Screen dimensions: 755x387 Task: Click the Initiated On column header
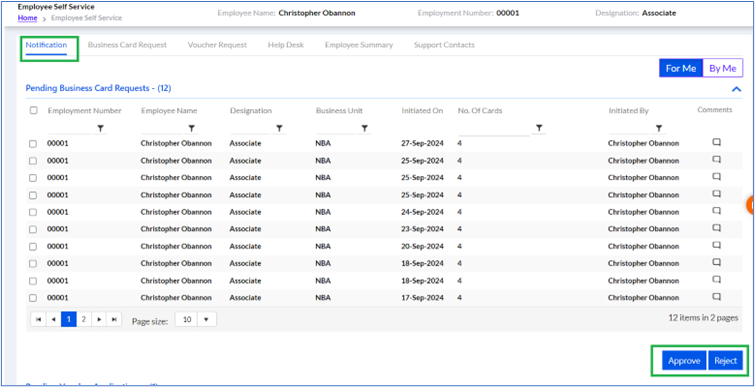pyautogui.click(x=422, y=111)
